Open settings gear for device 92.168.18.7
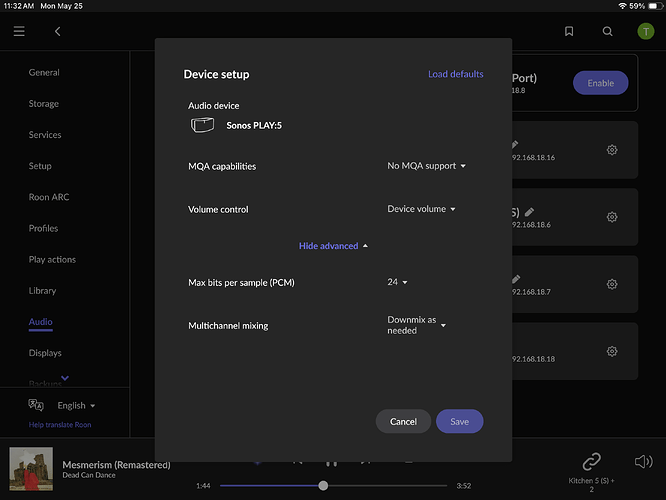This screenshot has height=500, width=666. coord(612,284)
